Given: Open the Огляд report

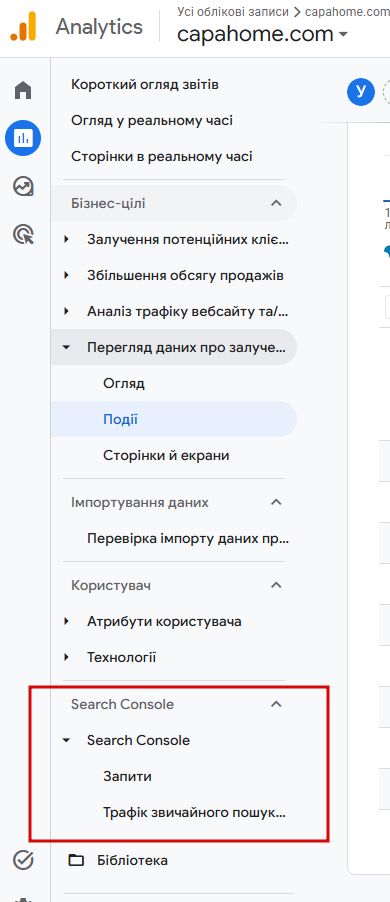Looking at the screenshot, I should tap(124, 383).
